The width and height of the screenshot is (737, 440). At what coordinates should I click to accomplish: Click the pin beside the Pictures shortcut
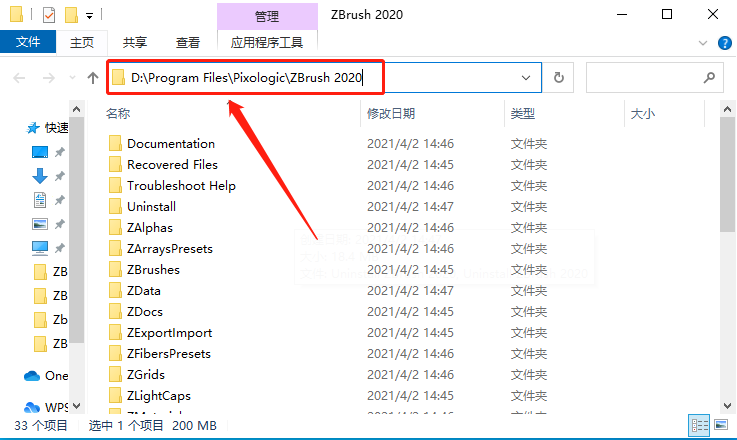pyautogui.click(x=60, y=224)
